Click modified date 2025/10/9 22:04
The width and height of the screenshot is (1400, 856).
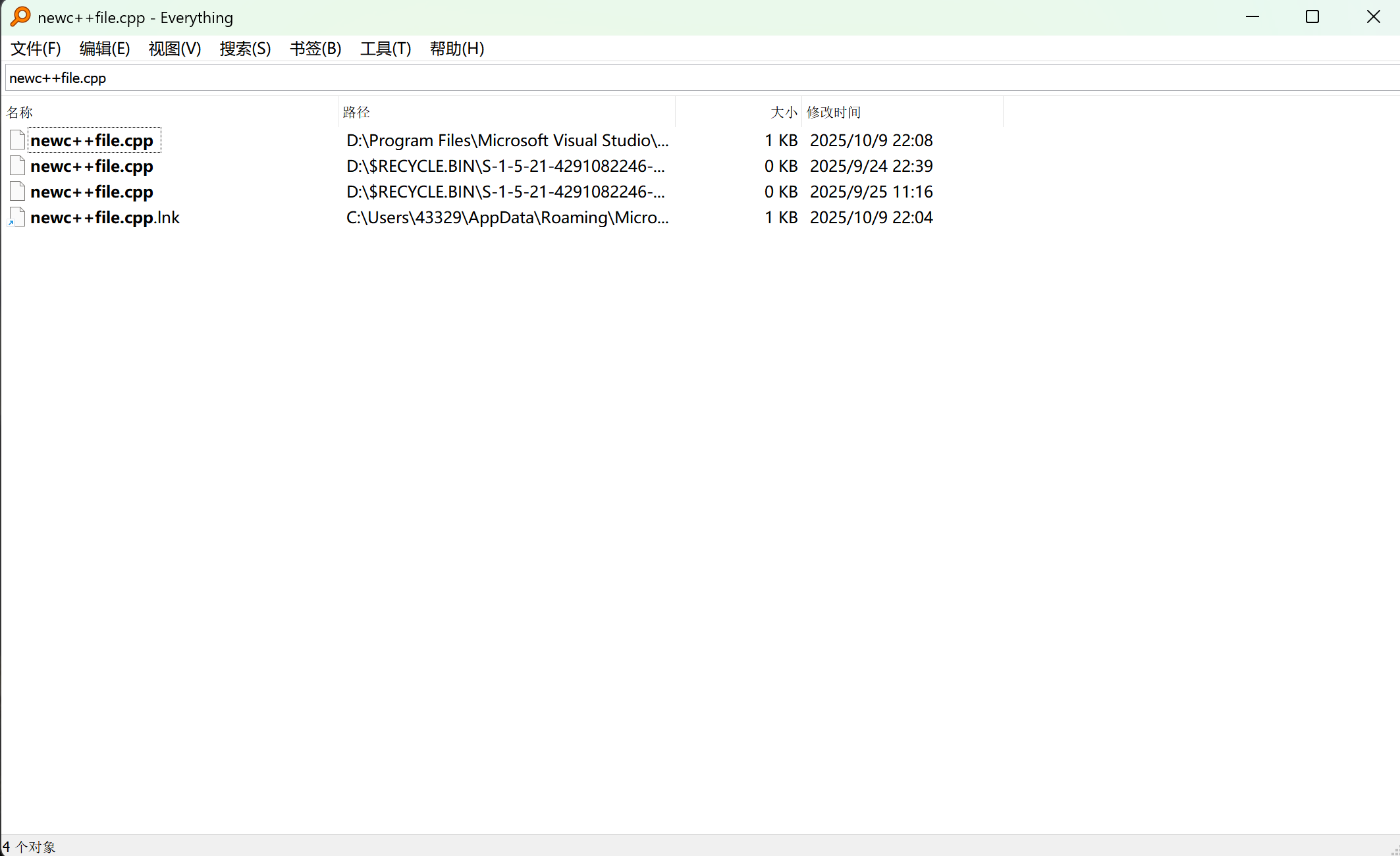871,217
